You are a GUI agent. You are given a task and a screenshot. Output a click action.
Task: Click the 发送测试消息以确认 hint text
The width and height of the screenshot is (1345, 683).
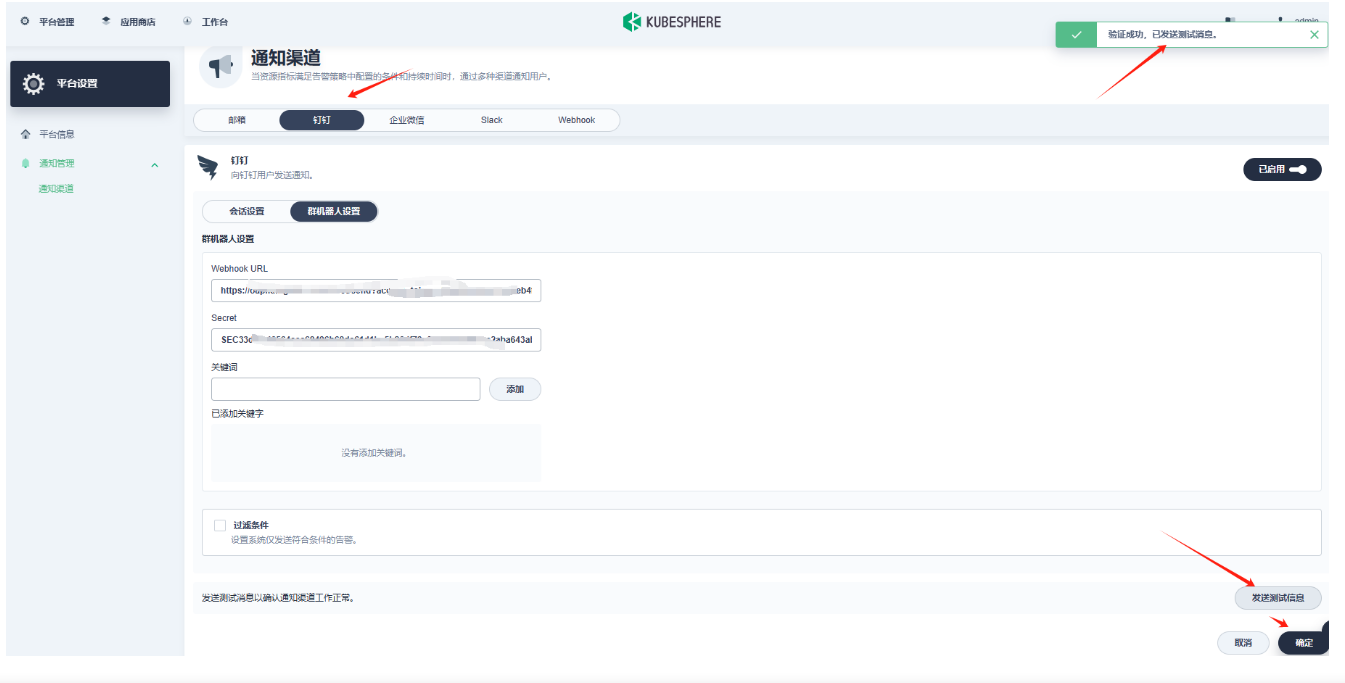pos(278,598)
